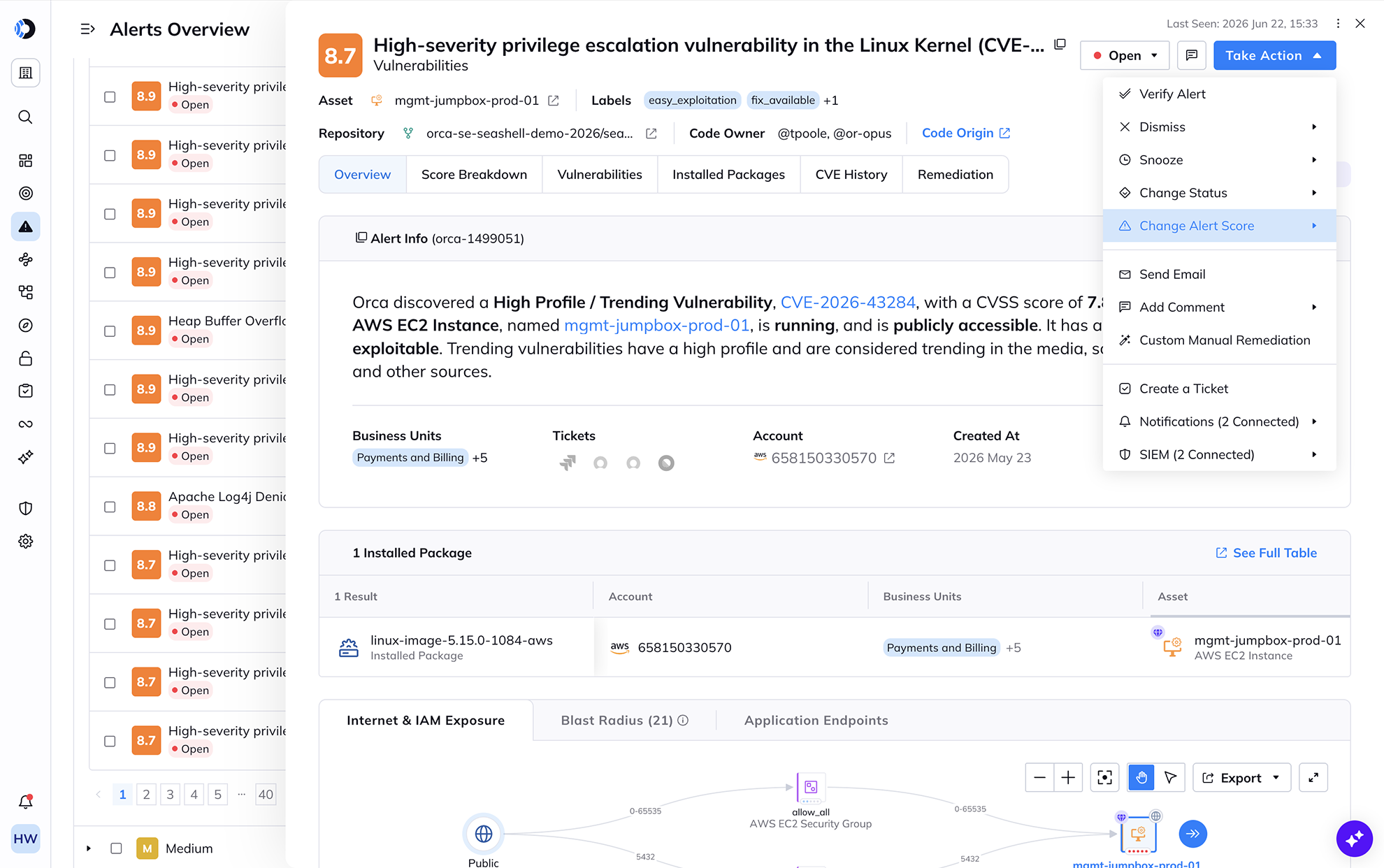Open mgmt-jumpbox-prod-01 asset external link icon
Screen dimensions: 1384x868
[x=554, y=101]
